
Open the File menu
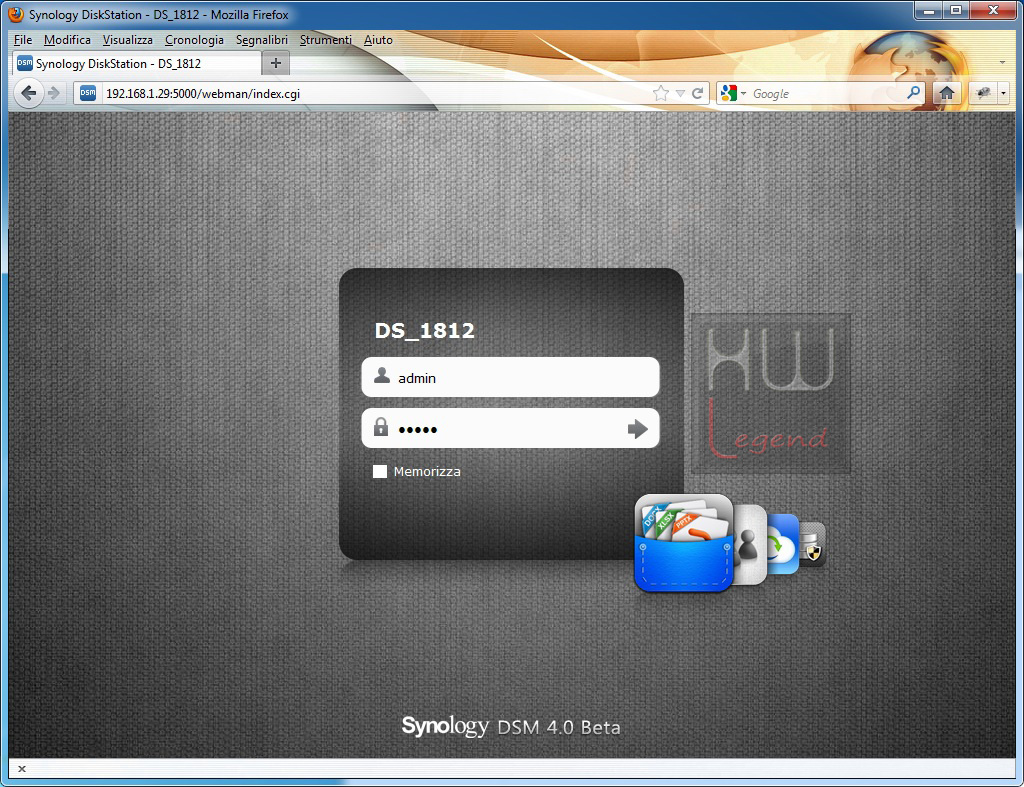coord(23,40)
